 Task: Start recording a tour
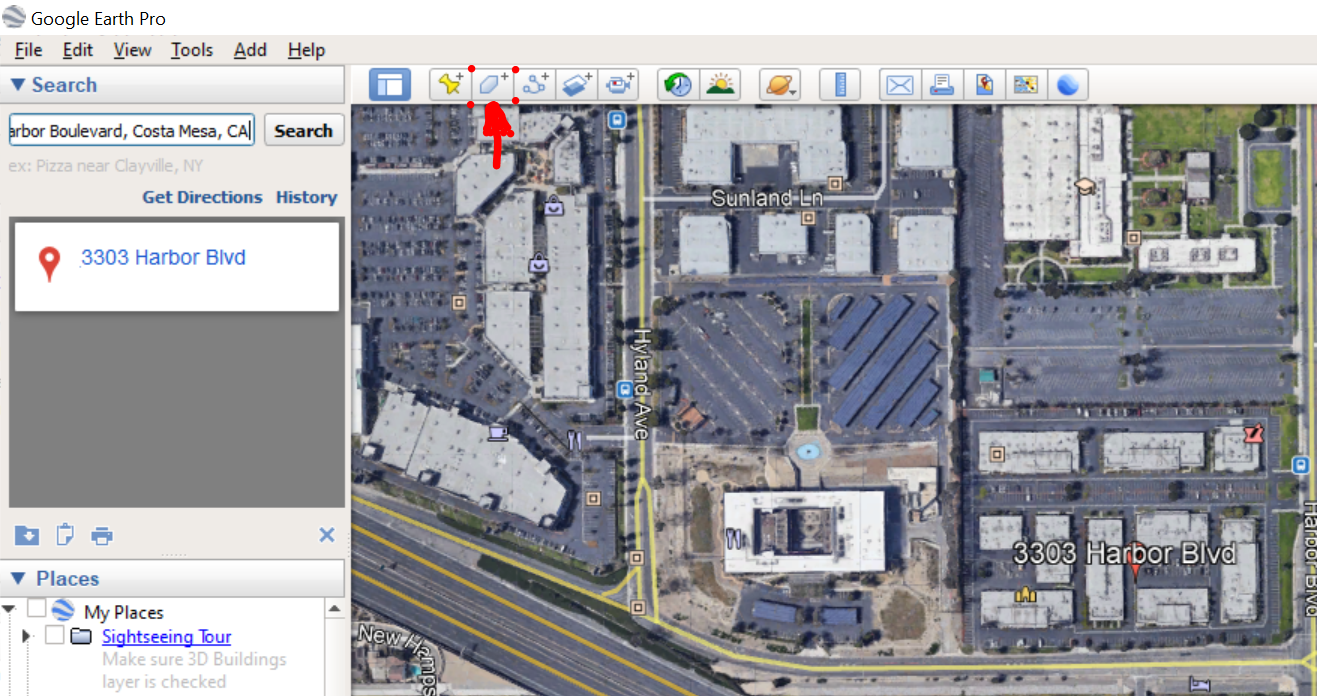pyautogui.click(x=619, y=84)
